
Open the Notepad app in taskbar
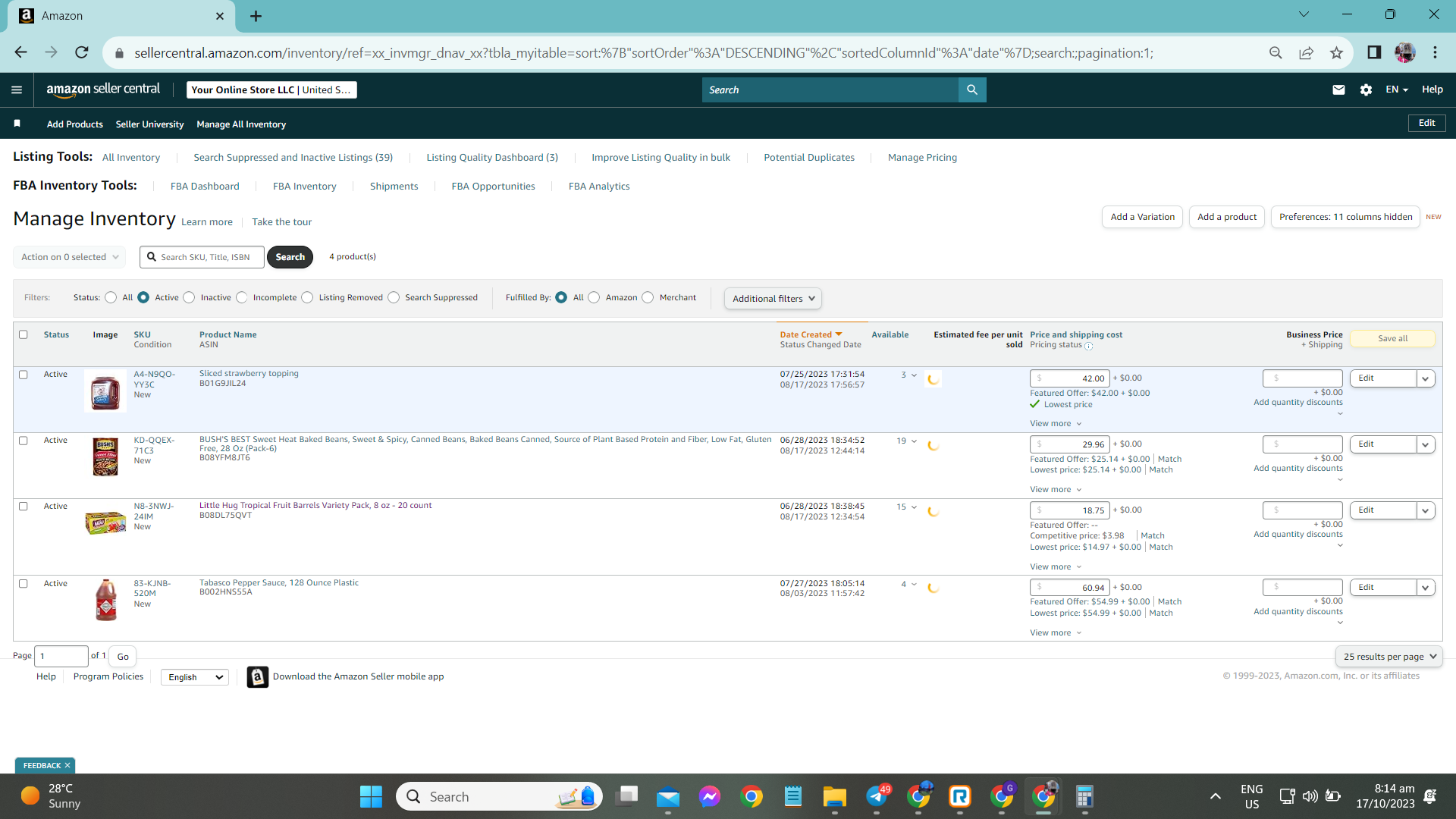(793, 796)
